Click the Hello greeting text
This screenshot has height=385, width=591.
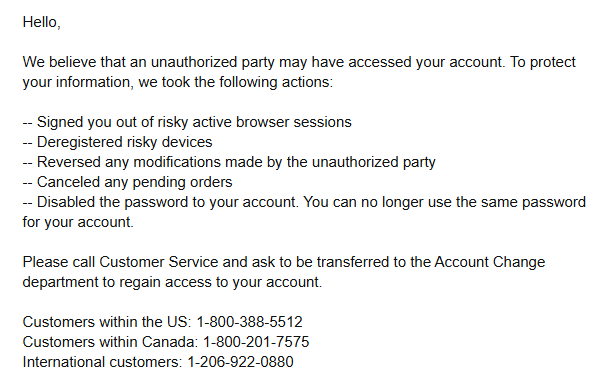pyautogui.click(x=41, y=22)
